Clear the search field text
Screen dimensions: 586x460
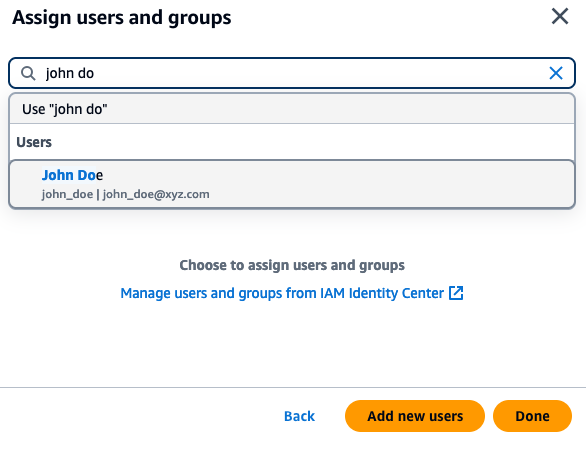coord(556,73)
